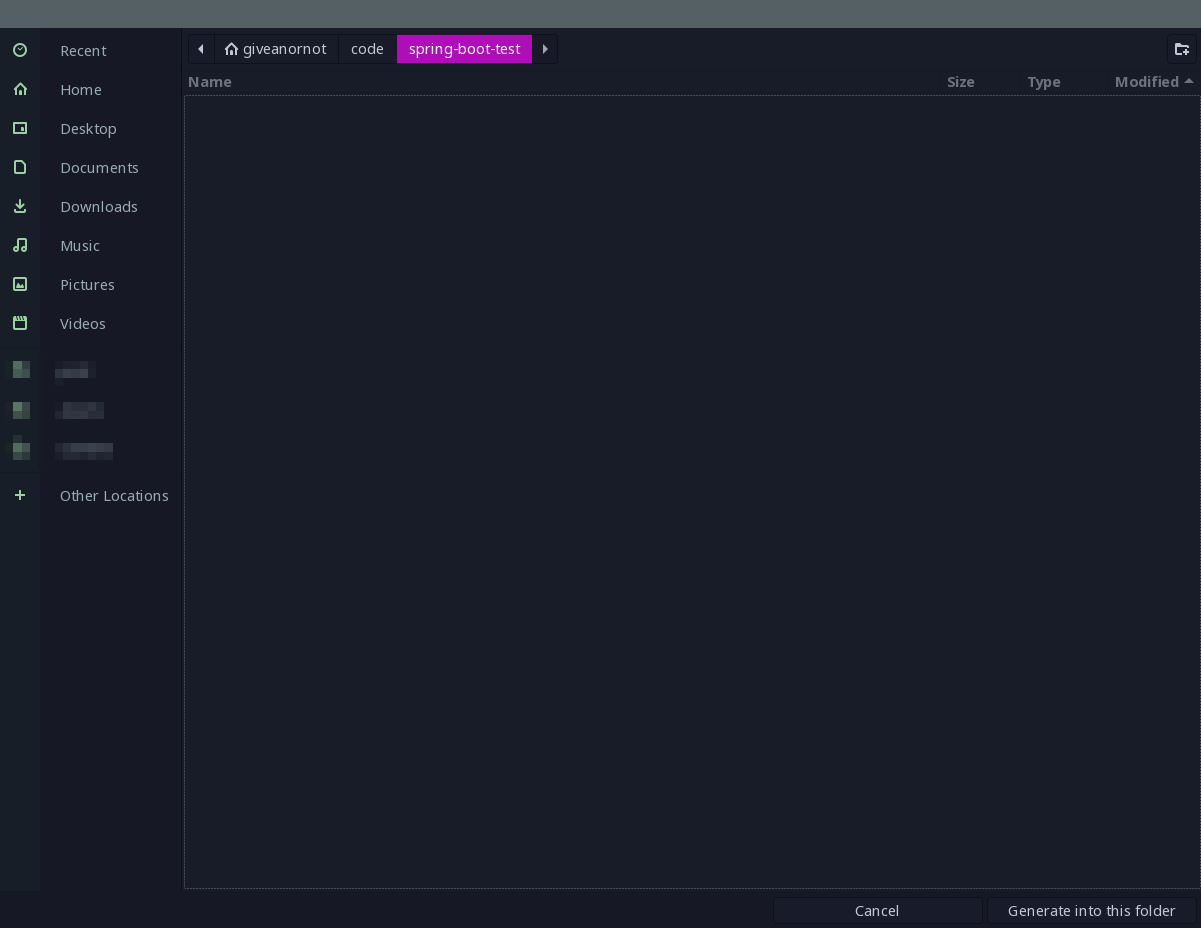Click the plus icon for Other Locations

pos(20,495)
